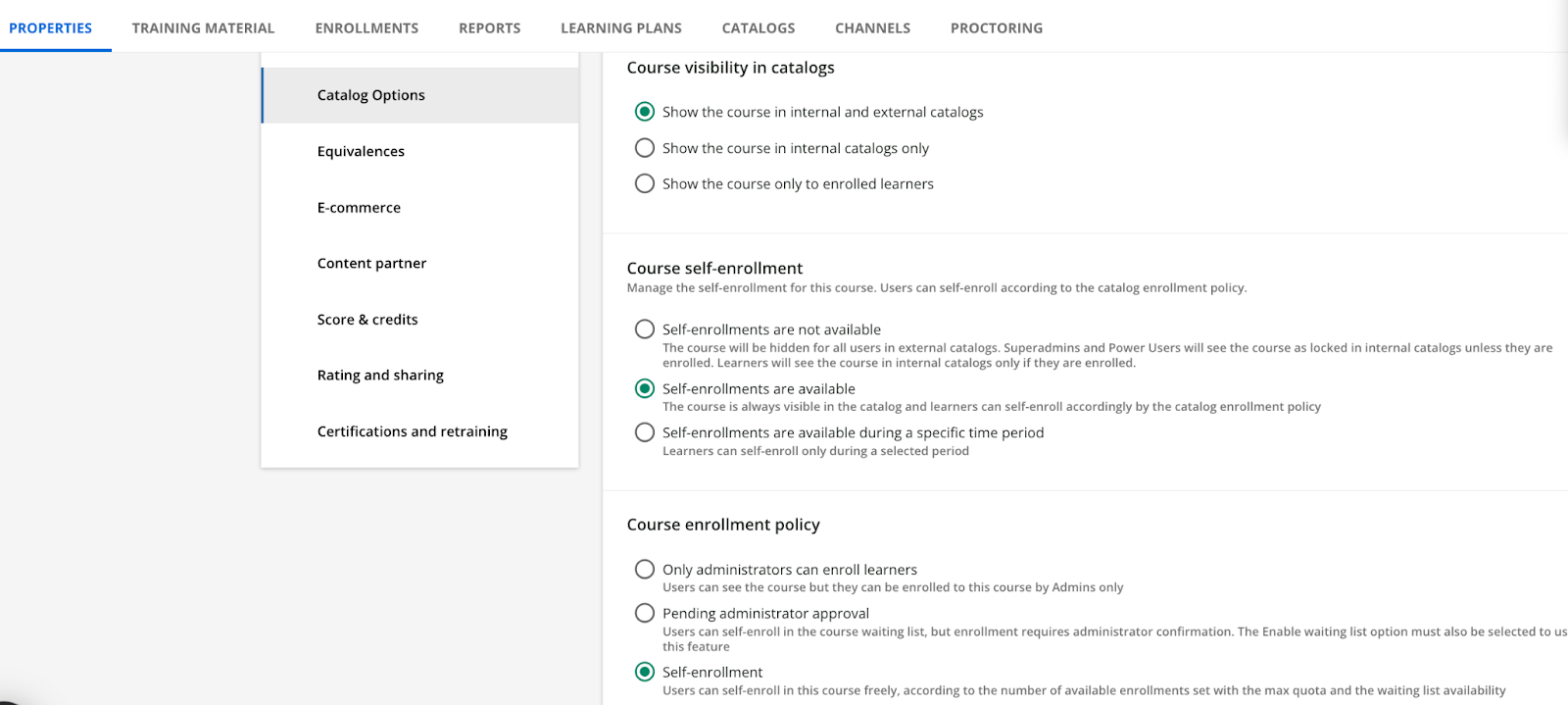Select Equivalences in the side menu
This screenshot has height=705, width=1568.
pyautogui.click(x=361, y=151)
